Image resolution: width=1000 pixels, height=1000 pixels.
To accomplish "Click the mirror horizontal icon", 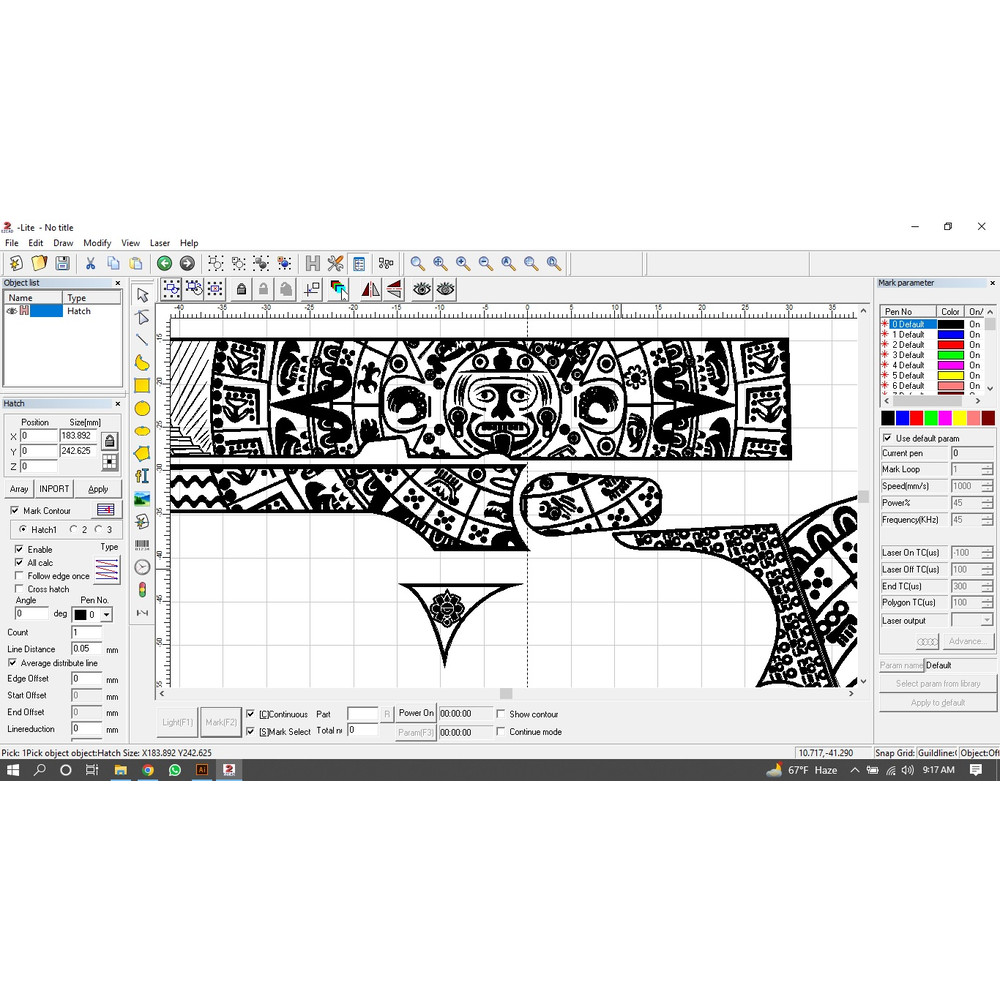I will [x=370, y=290].
